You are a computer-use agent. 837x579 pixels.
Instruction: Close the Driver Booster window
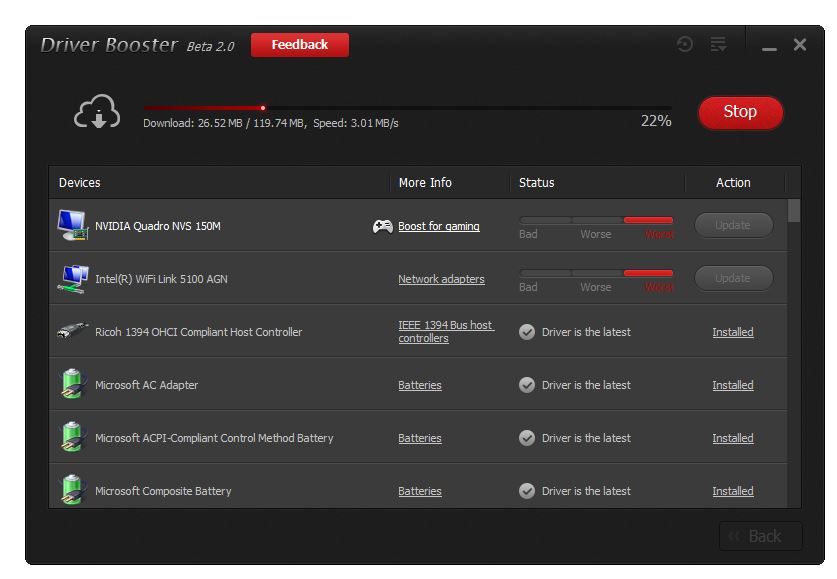pos(800,44)
